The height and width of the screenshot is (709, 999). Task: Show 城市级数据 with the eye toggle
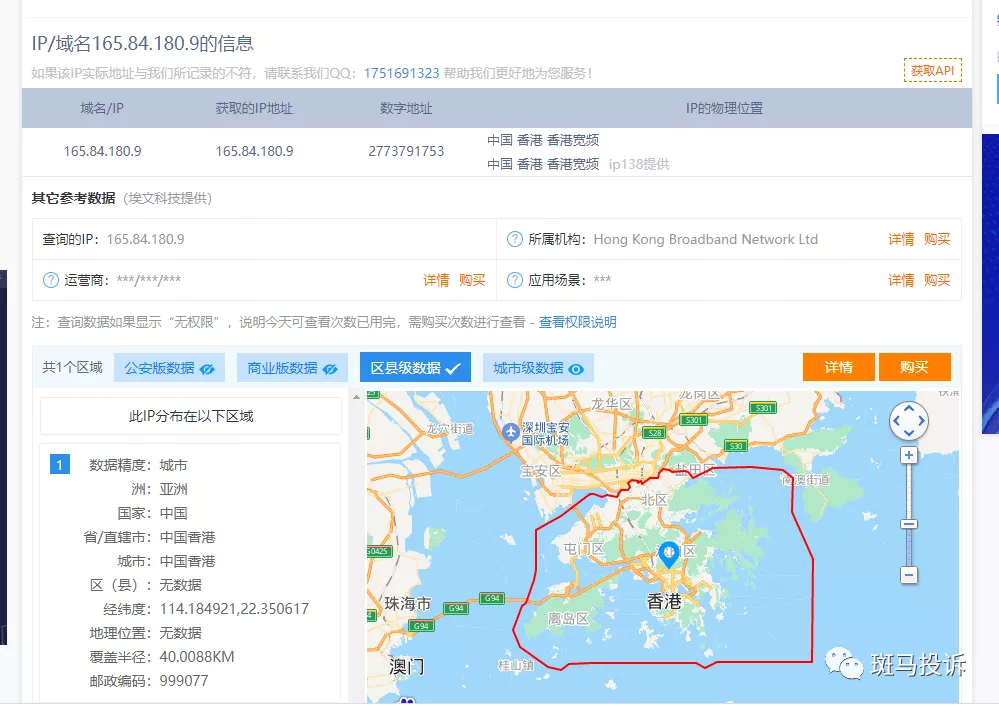coord(538,368)
